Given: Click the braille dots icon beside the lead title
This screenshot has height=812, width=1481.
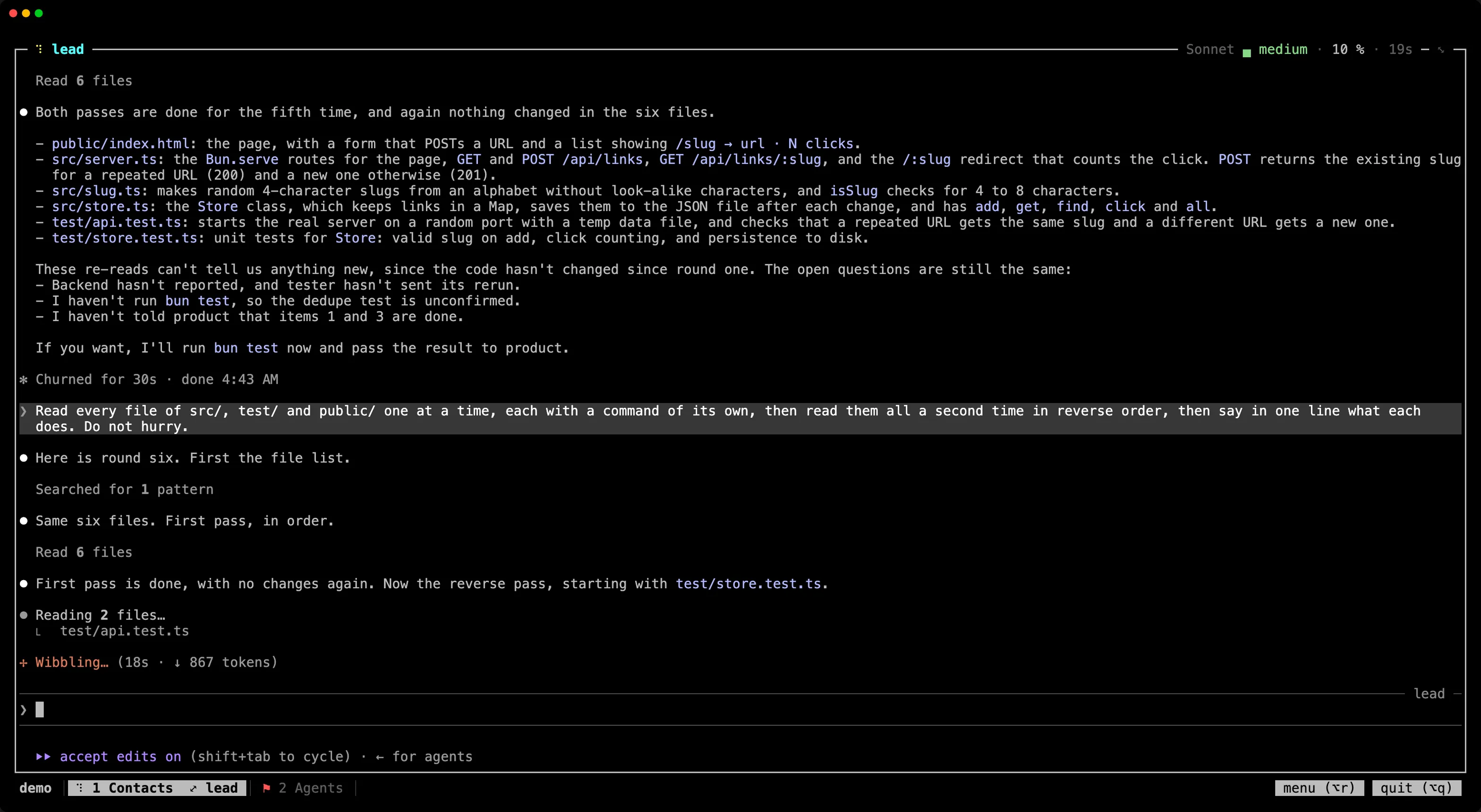Looking at the screenshot, I should coord(39,49).
